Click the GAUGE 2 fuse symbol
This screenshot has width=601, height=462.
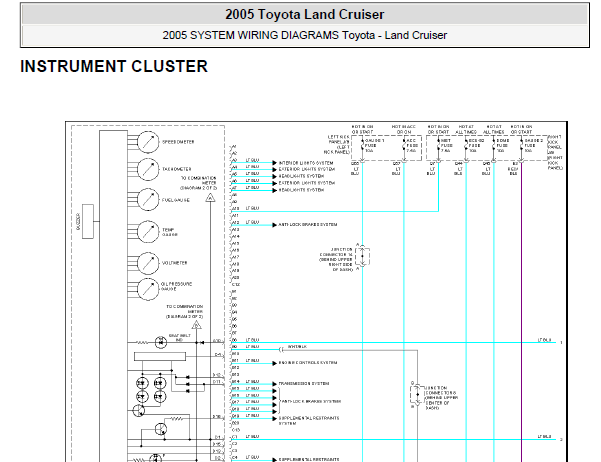click(x=522, y=147)
